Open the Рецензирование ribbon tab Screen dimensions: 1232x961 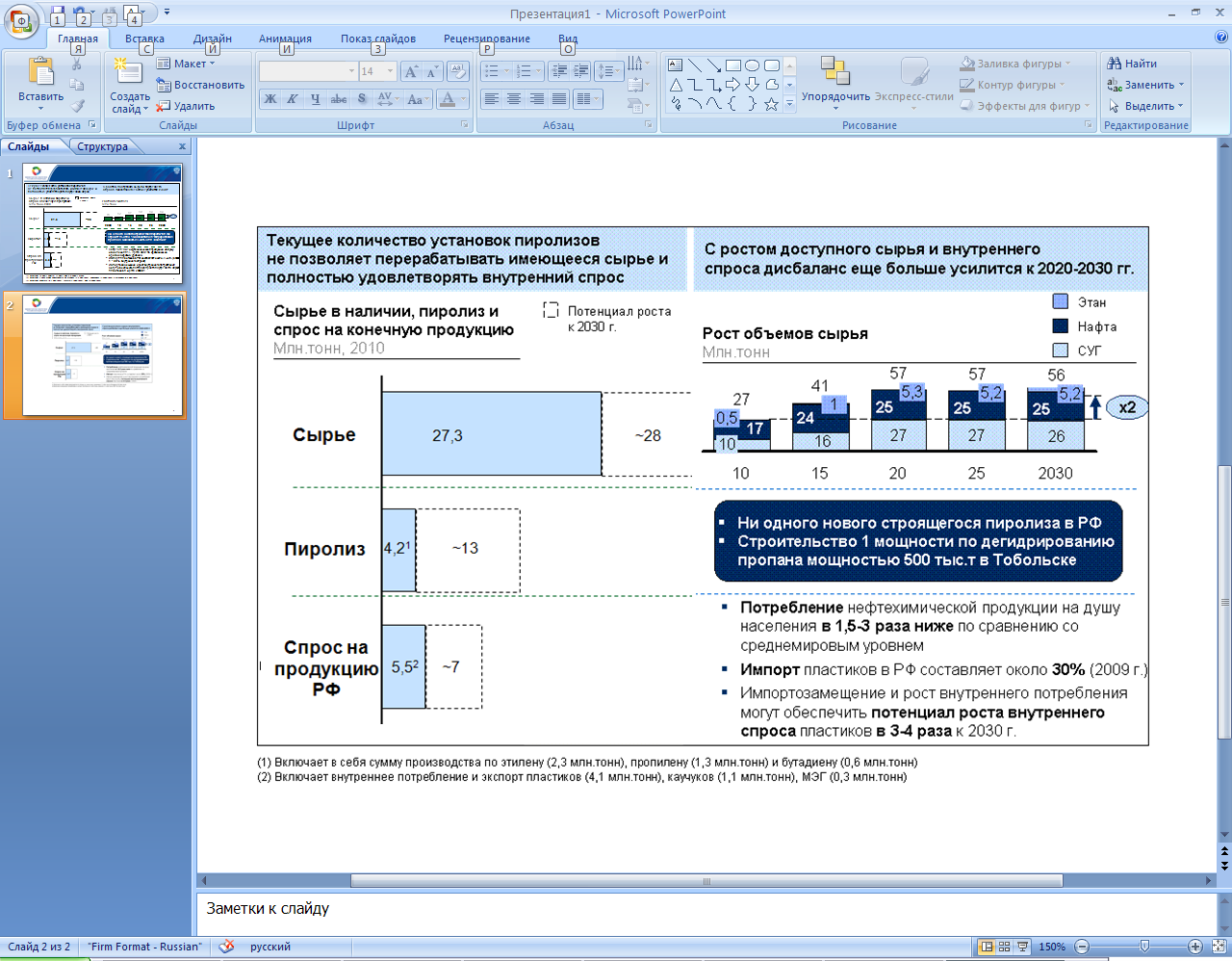[487, 39]
